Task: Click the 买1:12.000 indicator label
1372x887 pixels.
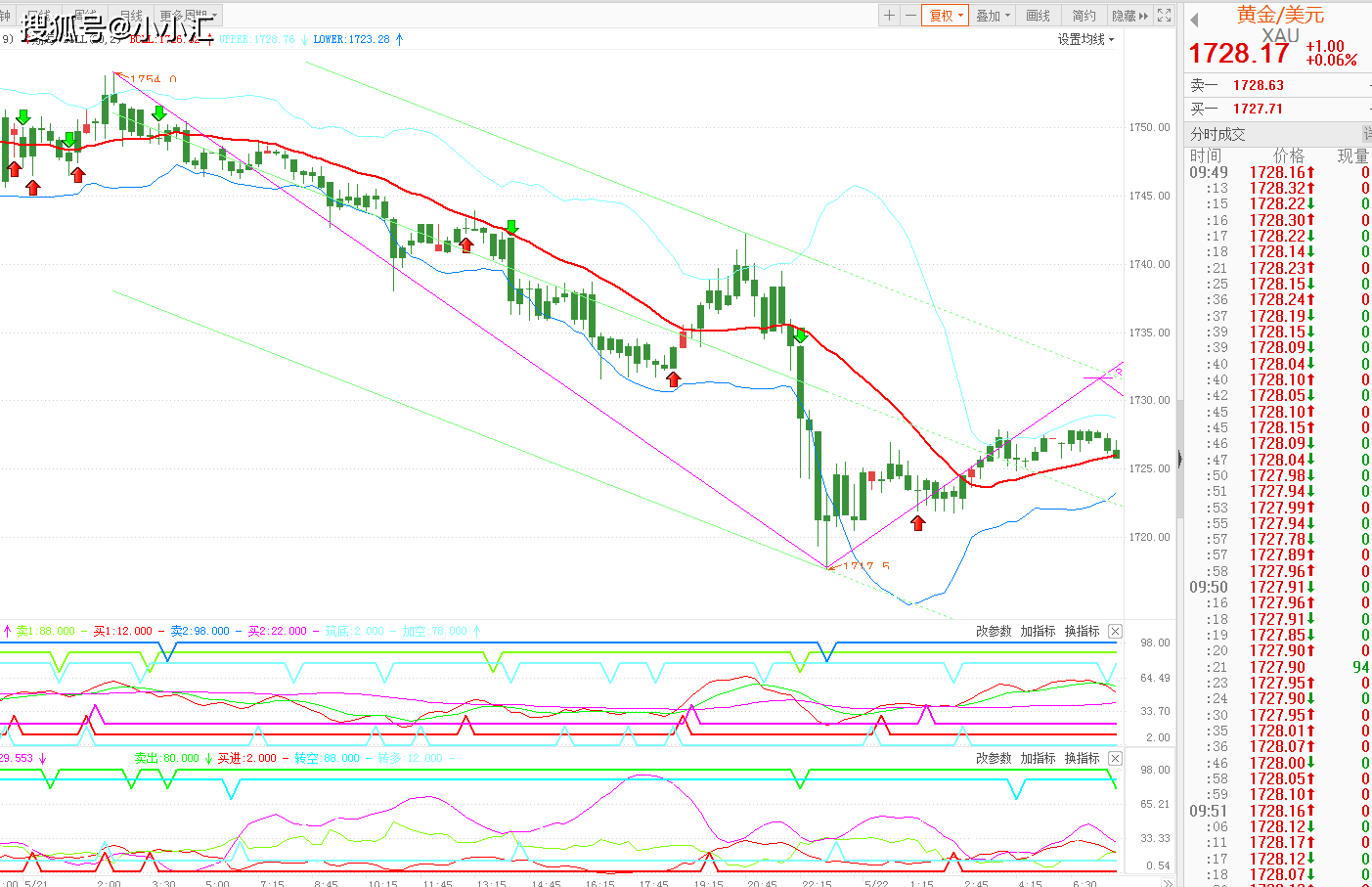Action: [x=122, y=631]
